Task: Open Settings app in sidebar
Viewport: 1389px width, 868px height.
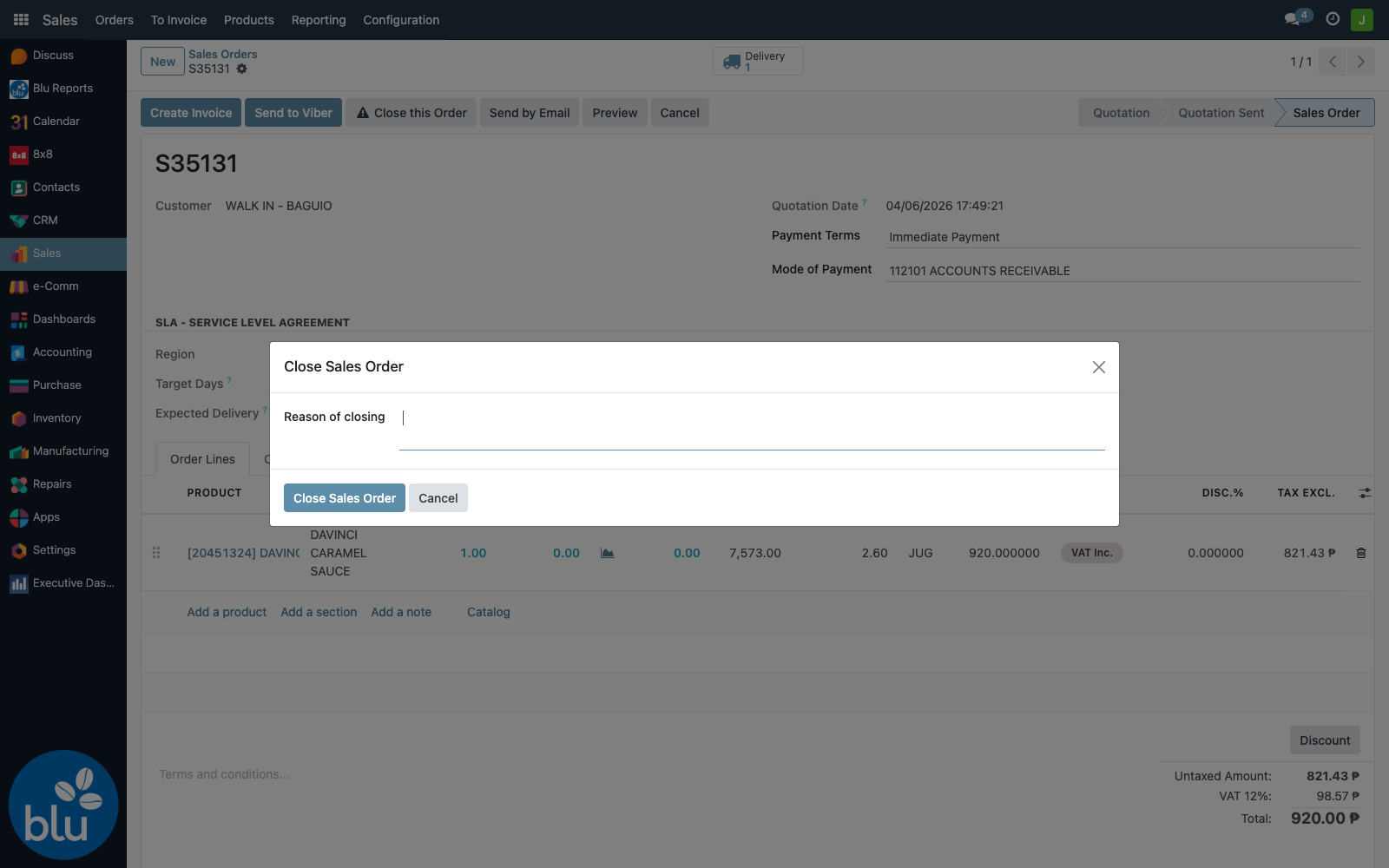Action: tap(63, 550)
